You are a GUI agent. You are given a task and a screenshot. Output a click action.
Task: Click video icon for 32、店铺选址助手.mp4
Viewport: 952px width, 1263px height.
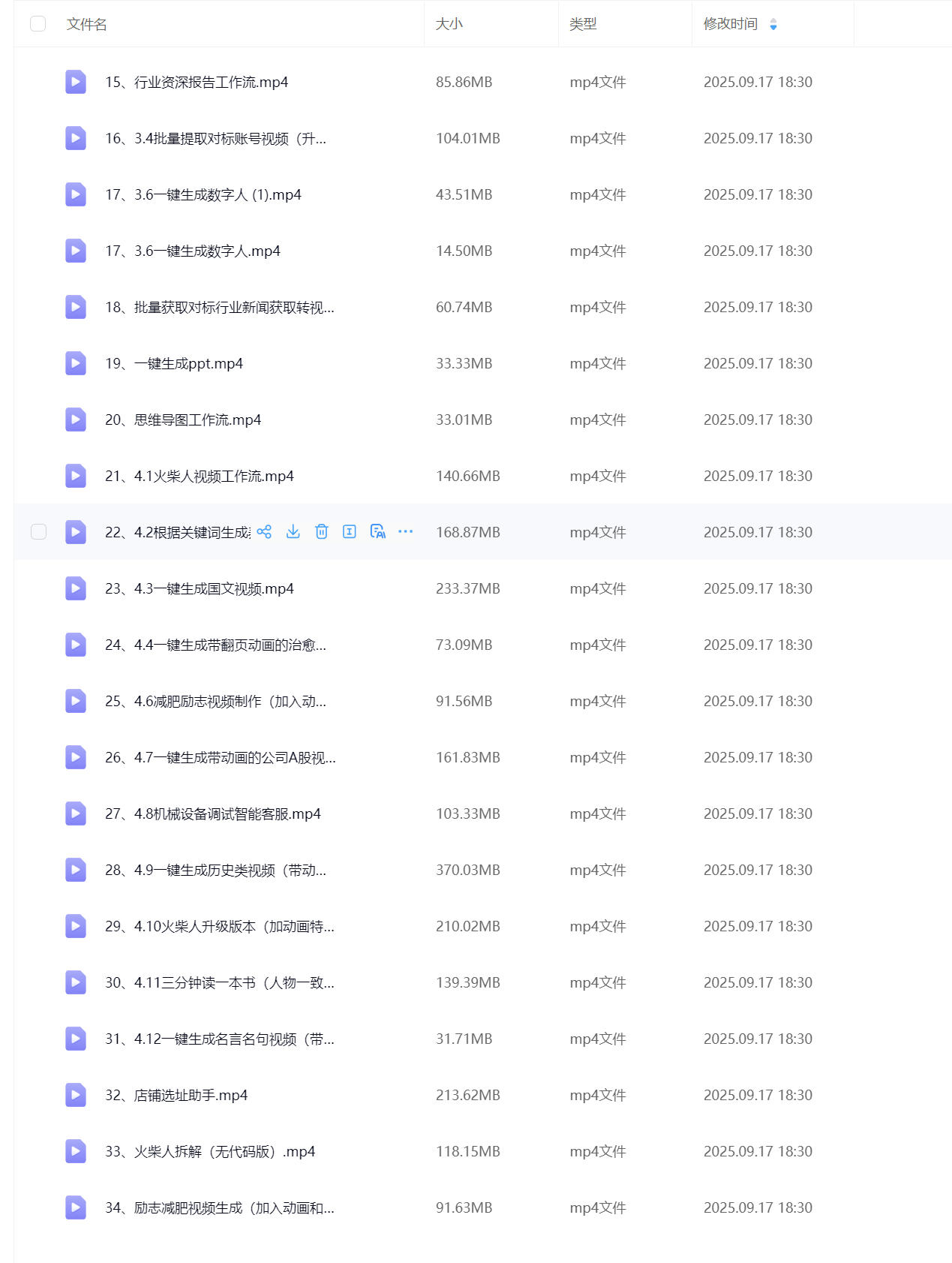coord(76,1095)
